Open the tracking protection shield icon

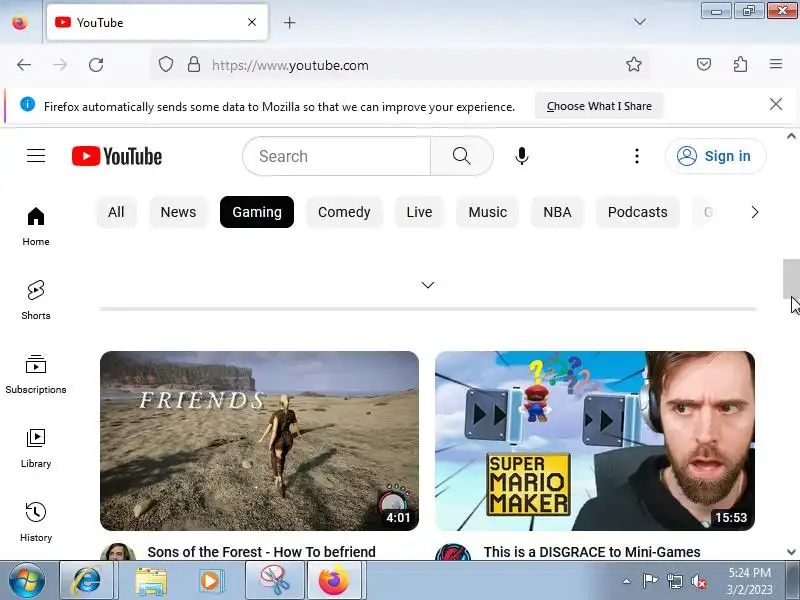[x=166, y=65]
